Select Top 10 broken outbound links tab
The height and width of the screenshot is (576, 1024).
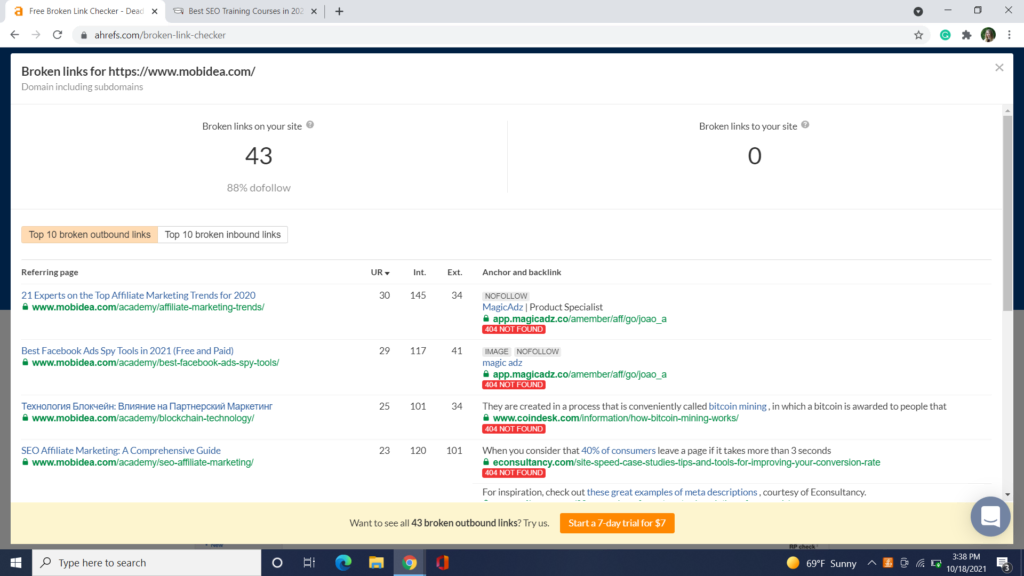[x=89, y=234]
